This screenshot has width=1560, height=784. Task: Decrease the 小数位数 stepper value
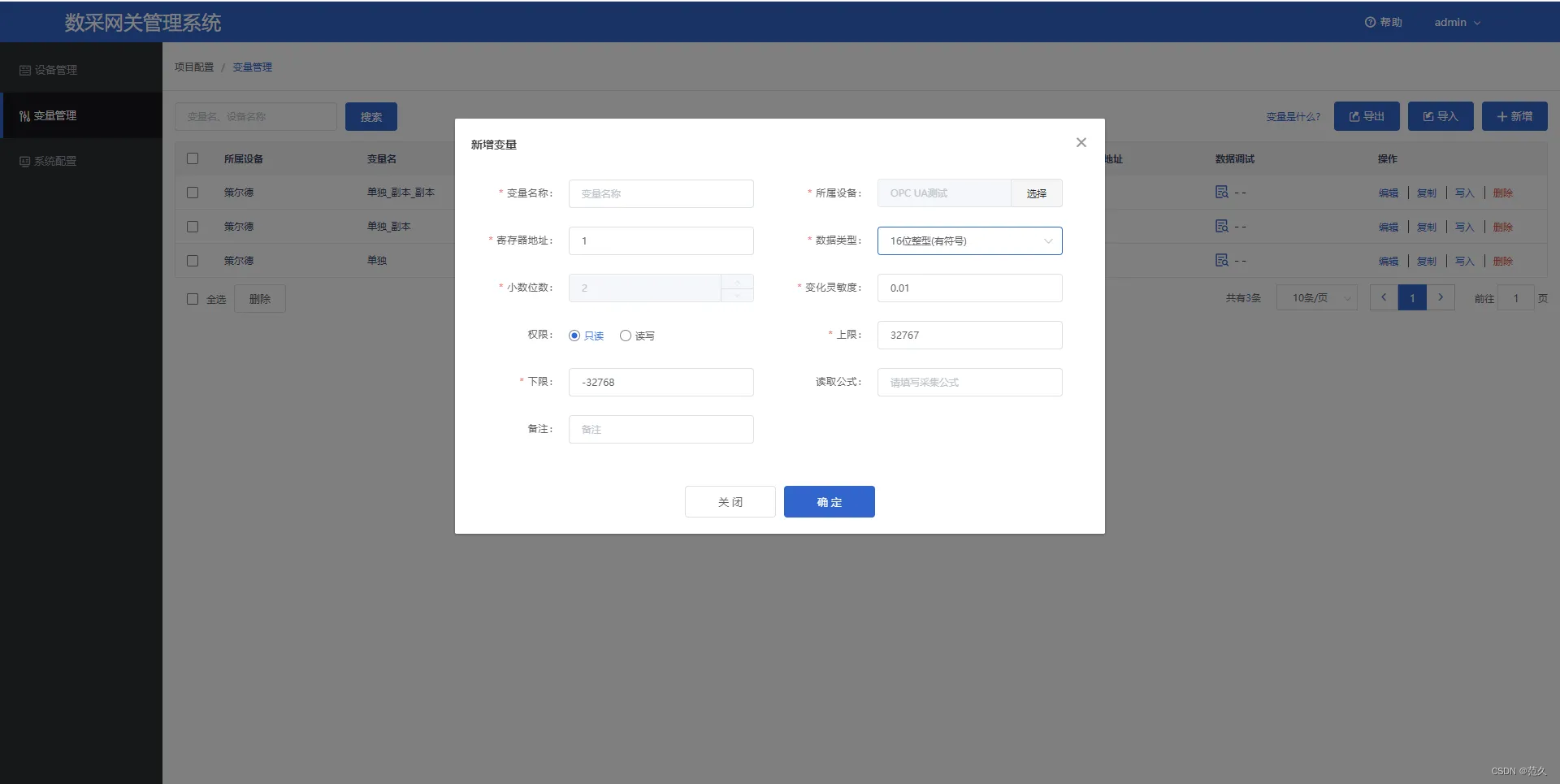point(738,295)
